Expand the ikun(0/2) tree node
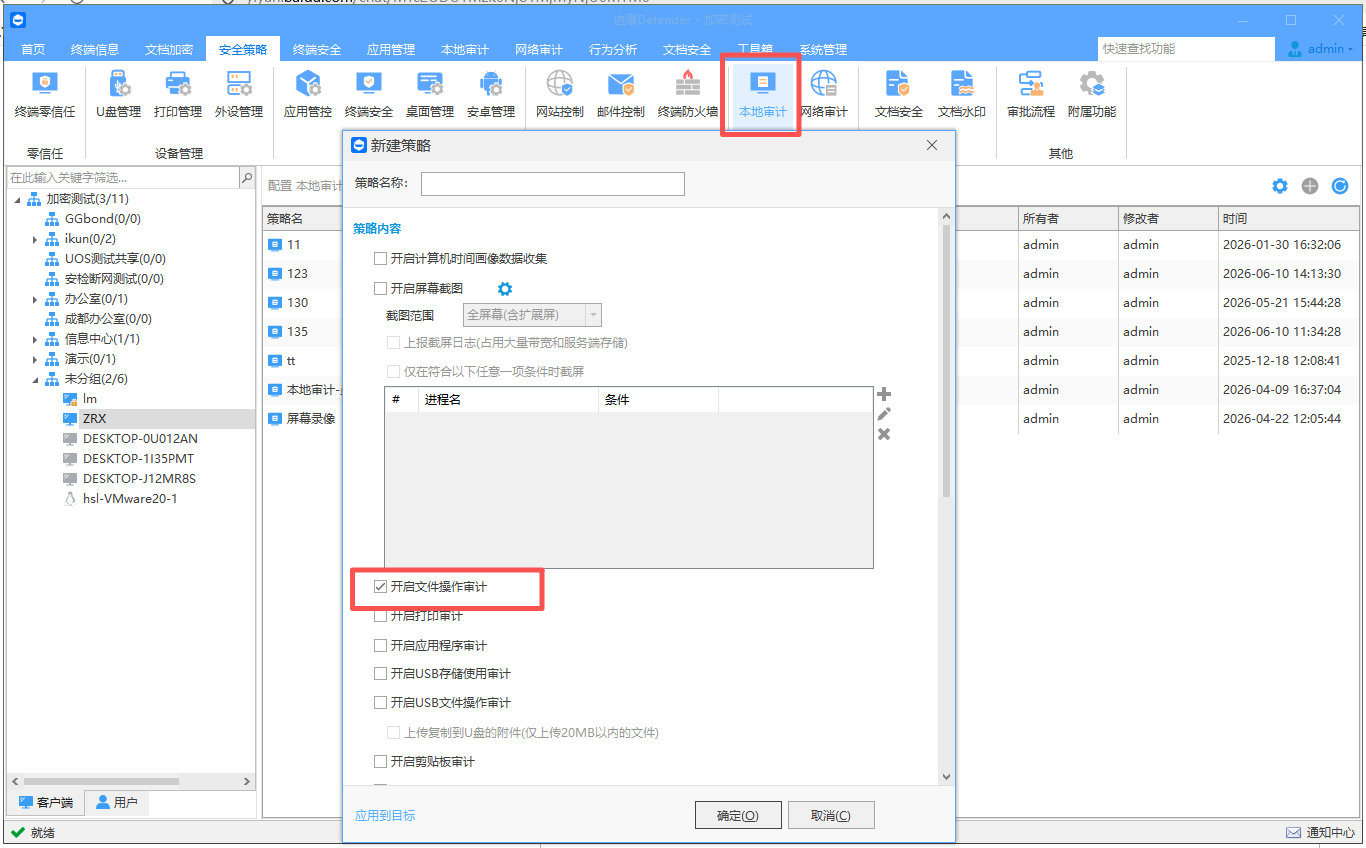This screenshot has height=848, width=1366. pos(35,239)
